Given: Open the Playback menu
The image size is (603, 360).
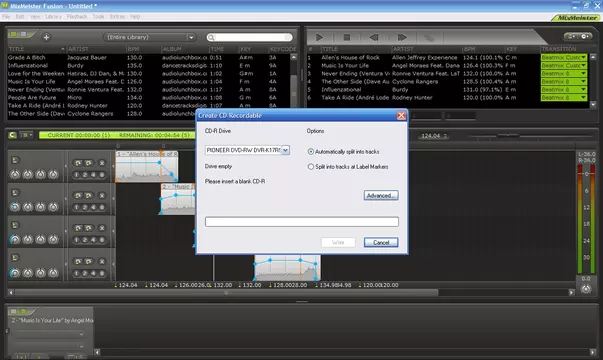Looking at the screenshot, I should [77, 17].
